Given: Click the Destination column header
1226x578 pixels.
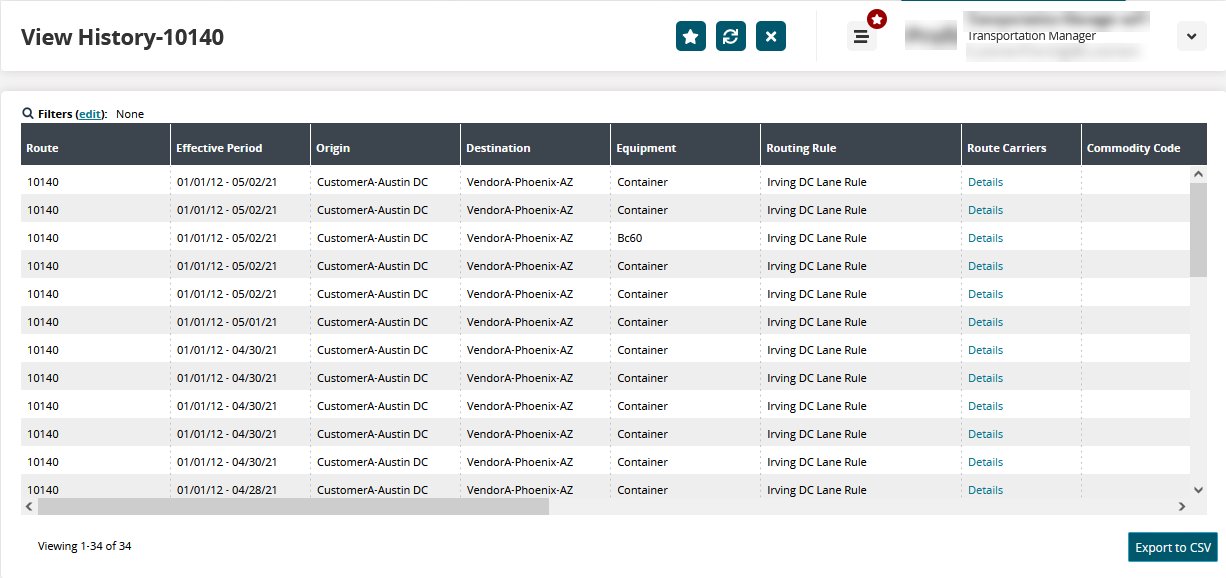Looking at the screenshot, I should 498,148.
